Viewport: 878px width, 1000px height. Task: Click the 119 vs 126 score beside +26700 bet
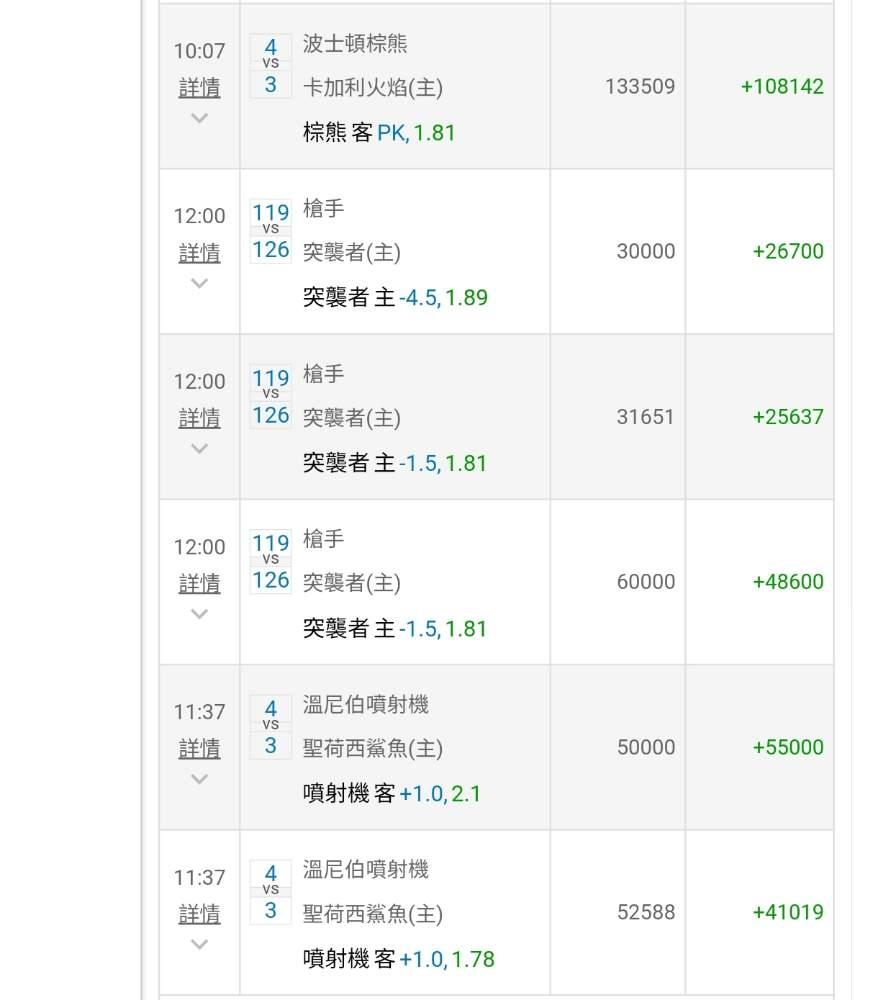270,231
